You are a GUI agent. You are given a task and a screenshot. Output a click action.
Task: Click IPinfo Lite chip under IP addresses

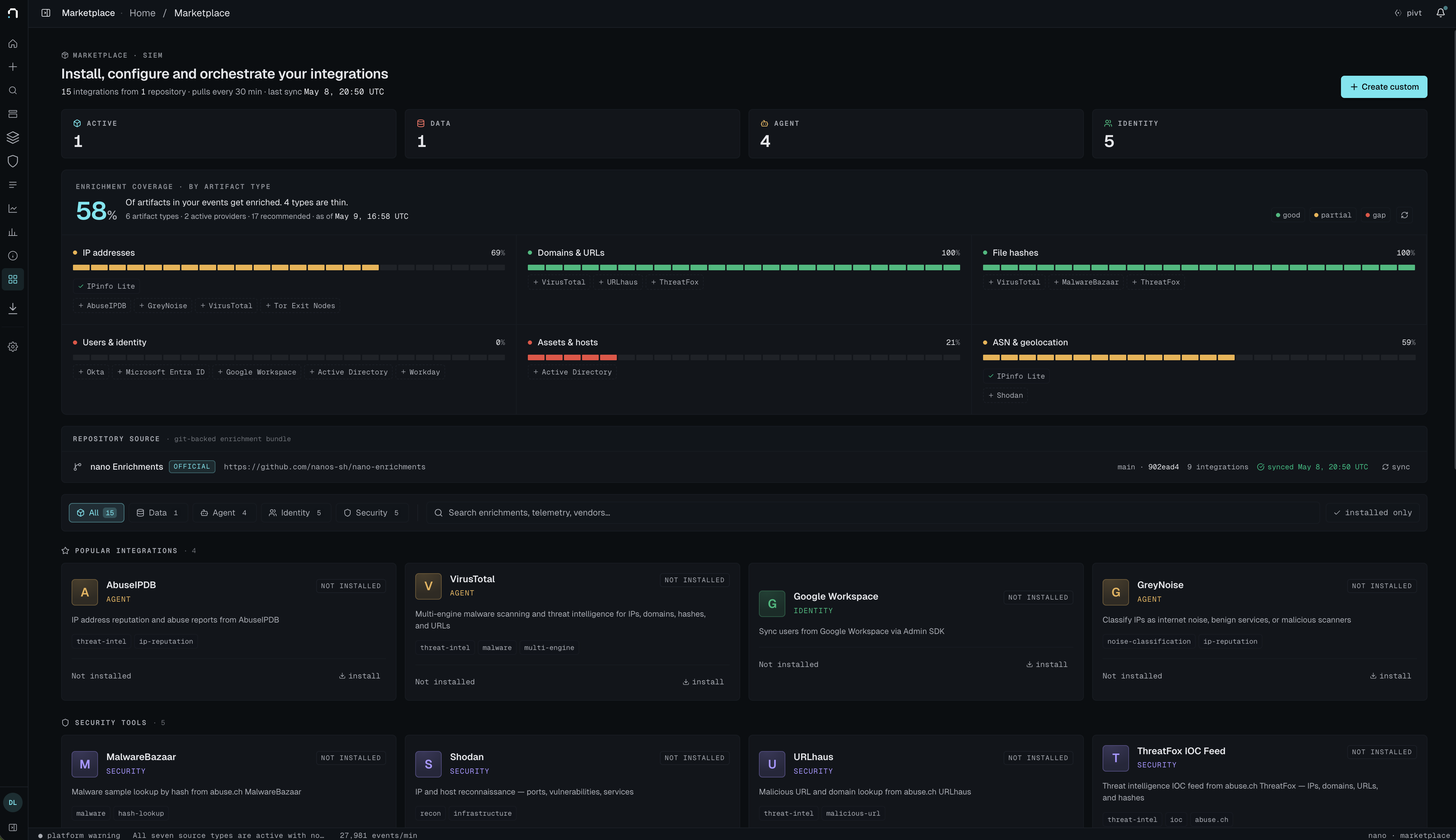[x=107, y=286]
